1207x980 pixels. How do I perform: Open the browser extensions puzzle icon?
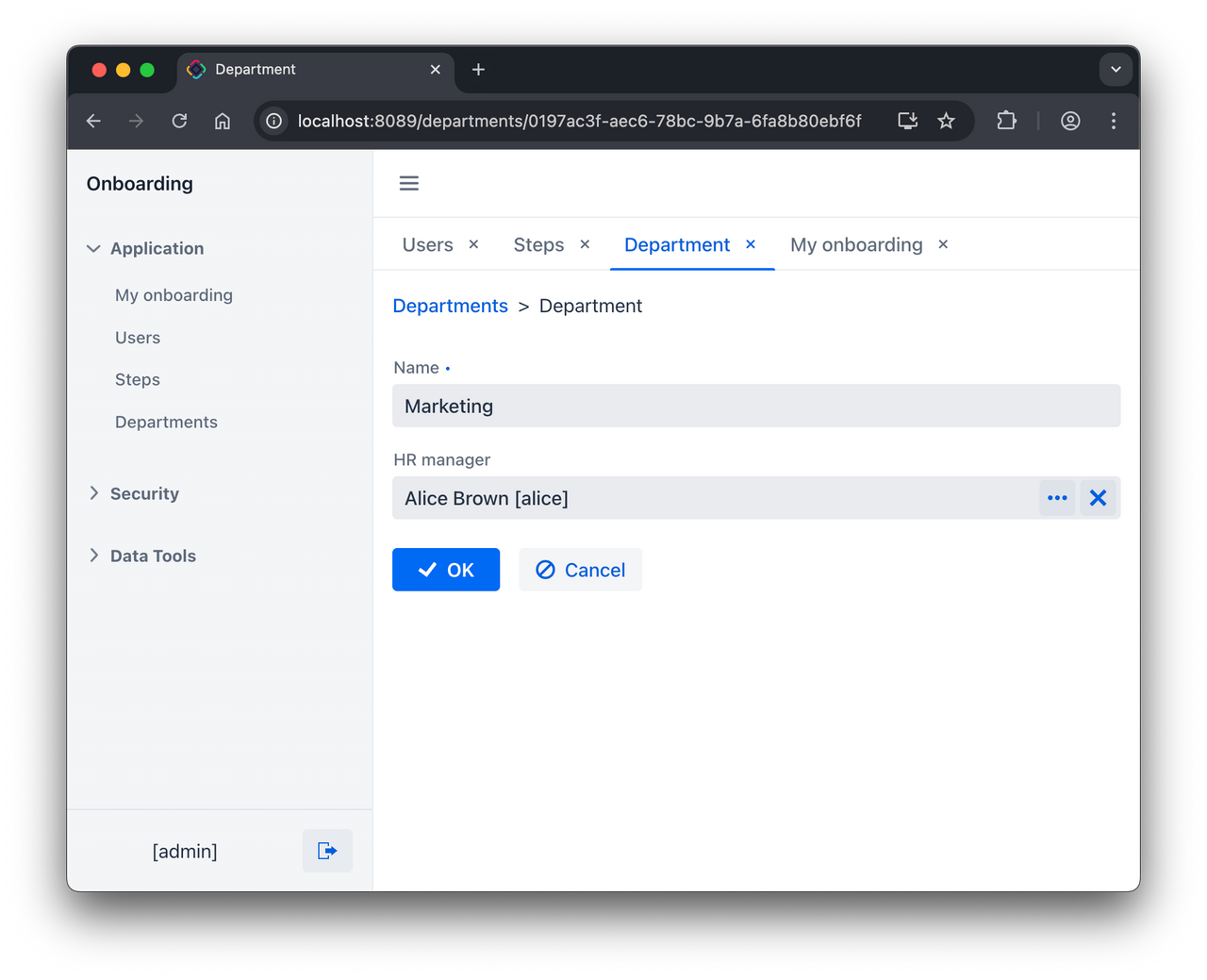[1006, 121]
